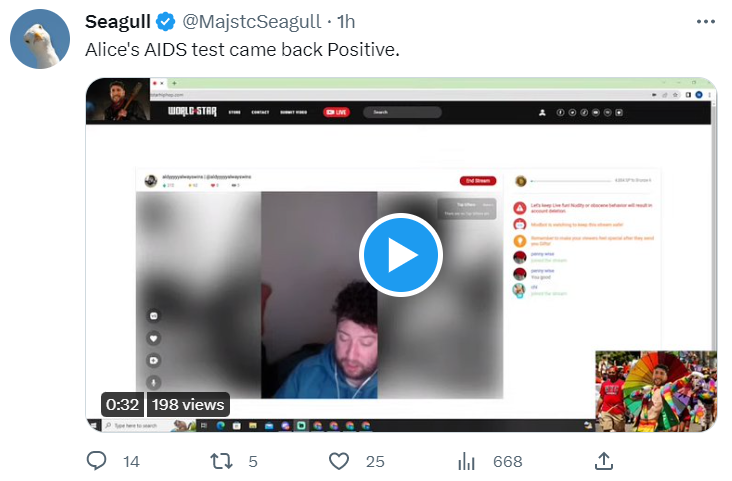Share the tweet via upload icon
The width and height of the screenshot is (732, 481).
click(x=604, y=461)
